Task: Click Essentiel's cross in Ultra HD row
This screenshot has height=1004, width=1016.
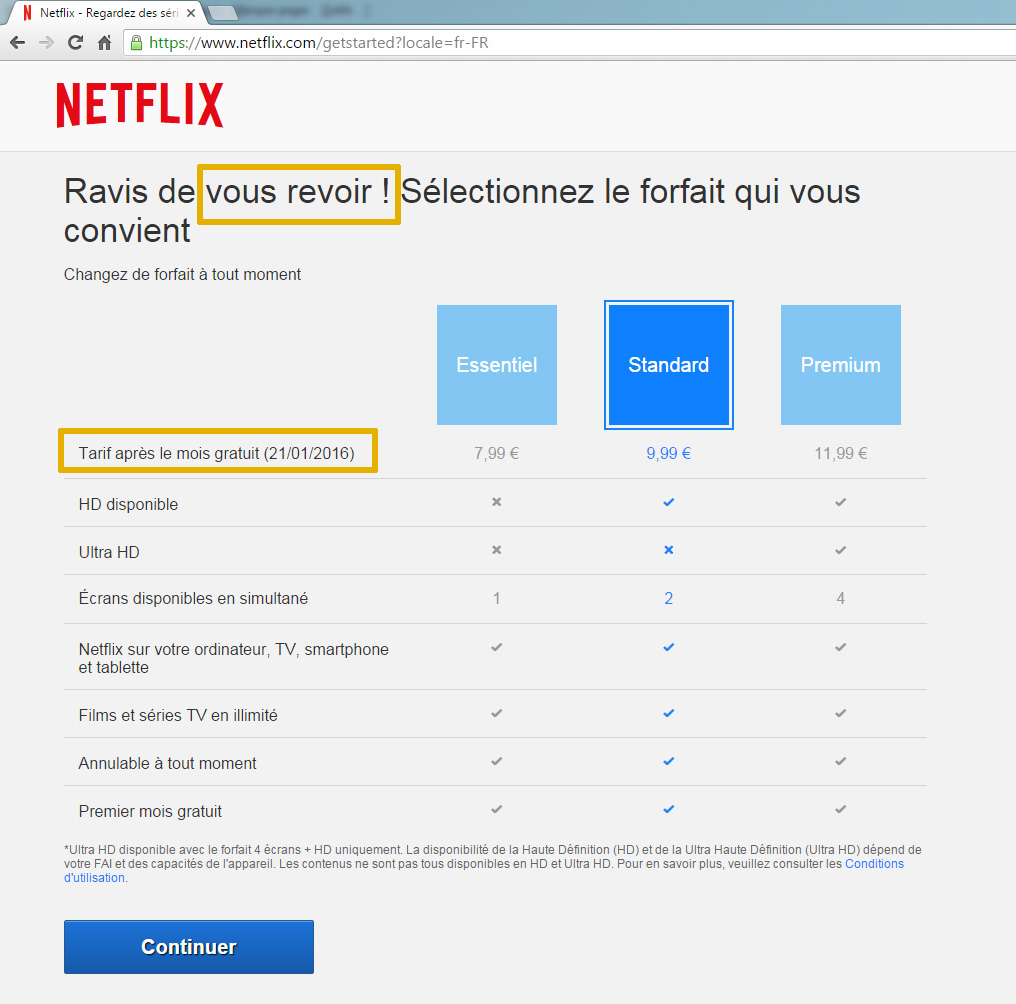Action: 496,550
